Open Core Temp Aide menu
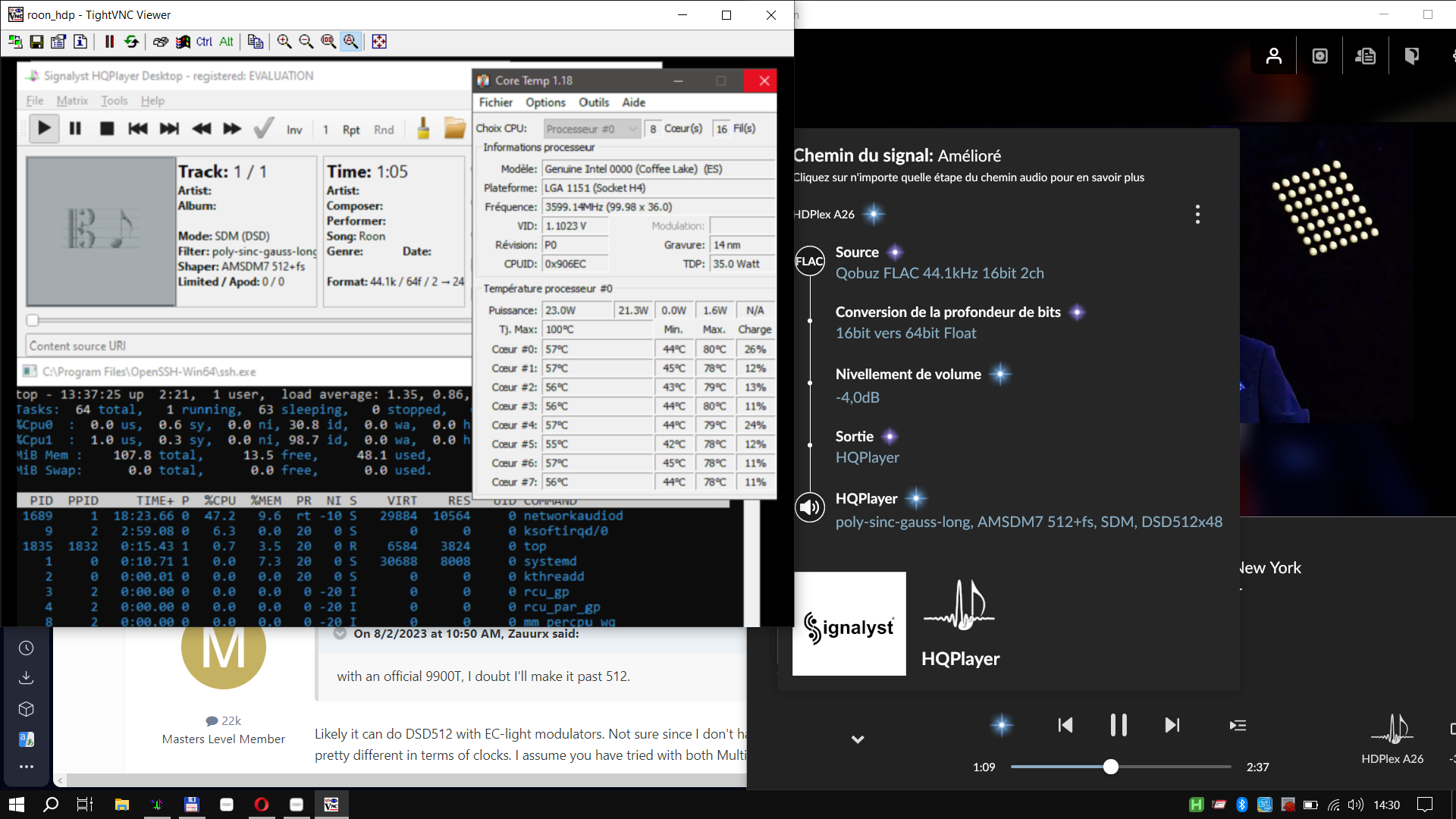 coord(634,102)
